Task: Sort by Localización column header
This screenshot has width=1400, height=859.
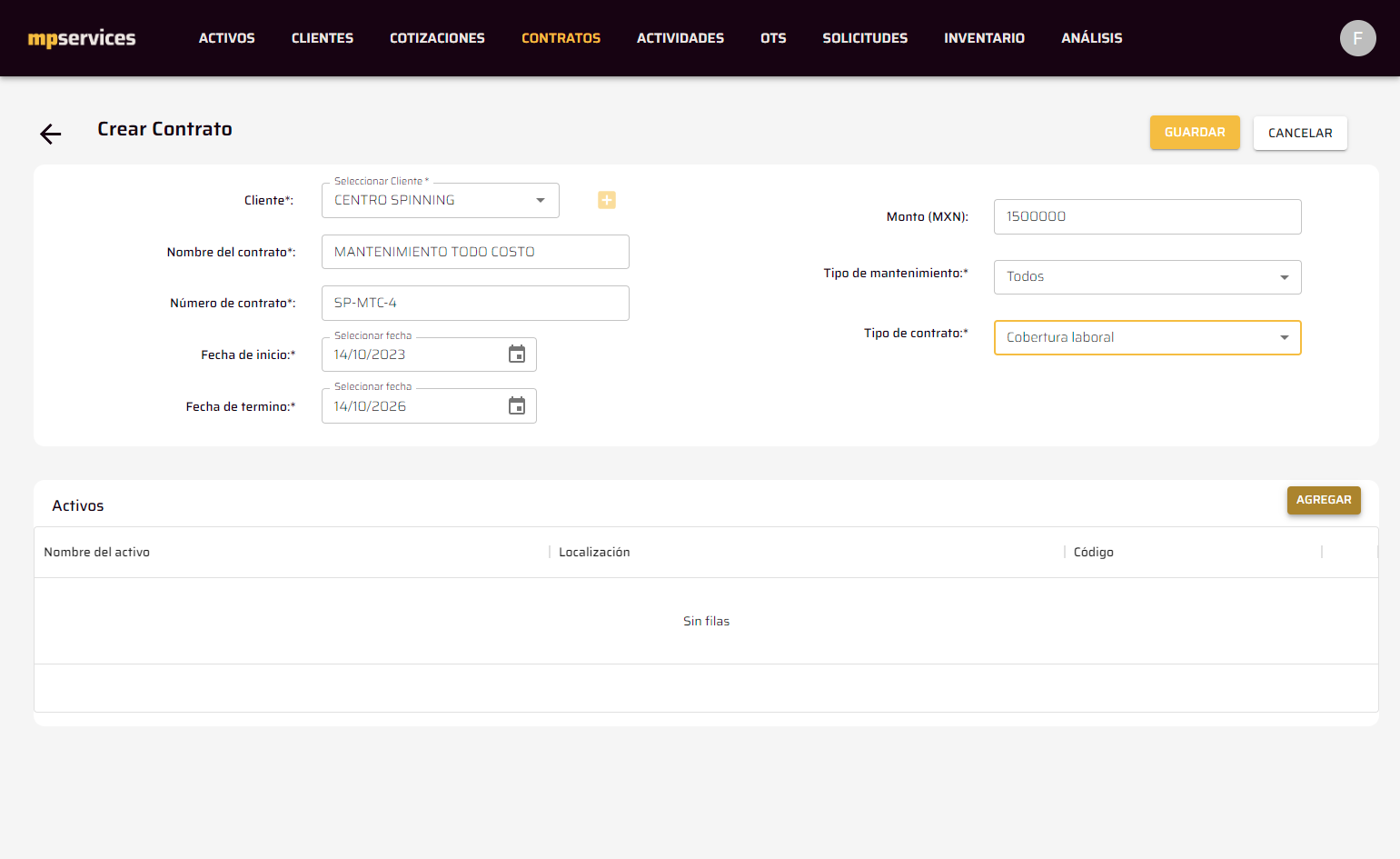Action: pyautogui.click(x=594, y=552)
